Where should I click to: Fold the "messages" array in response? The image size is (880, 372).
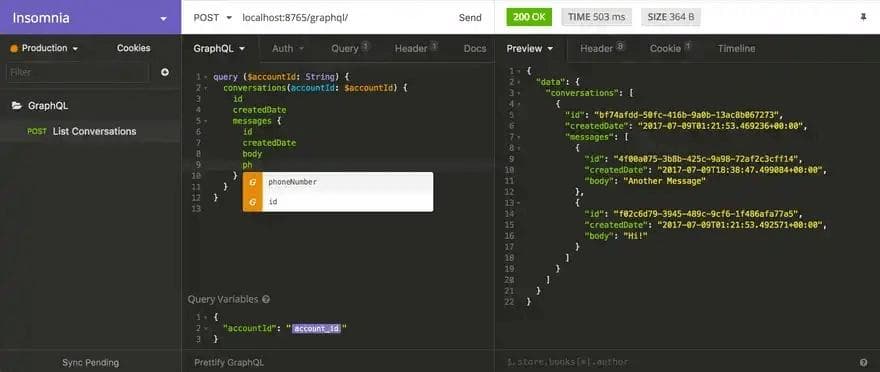click(x=519, y=137)
